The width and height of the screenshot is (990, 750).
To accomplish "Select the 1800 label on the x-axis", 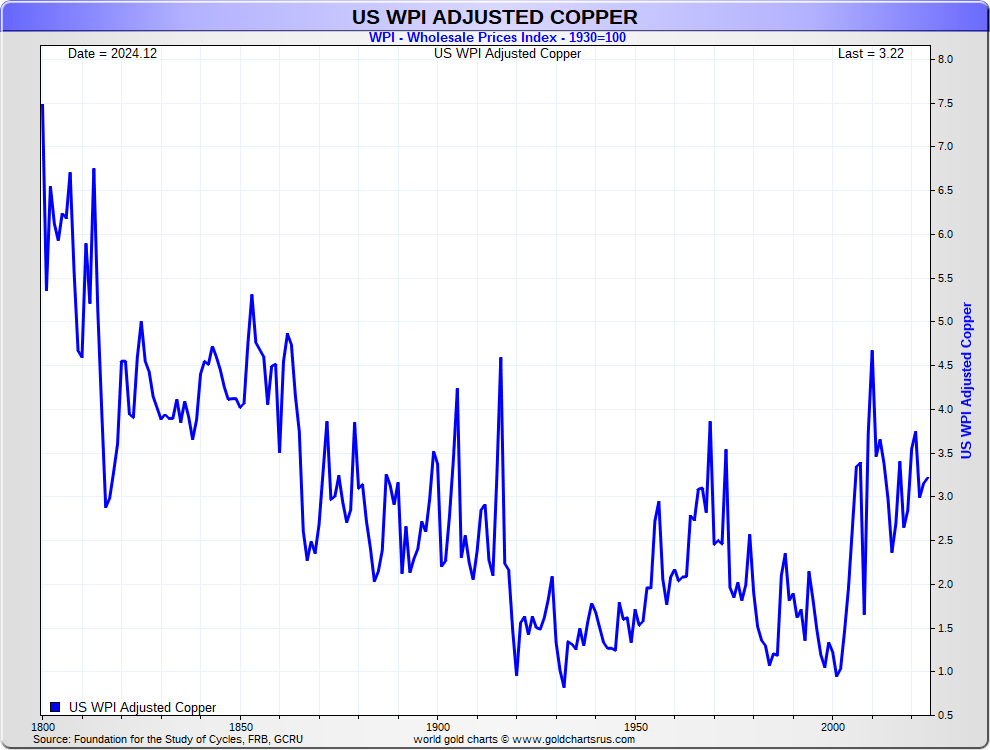I will [43, 726].
